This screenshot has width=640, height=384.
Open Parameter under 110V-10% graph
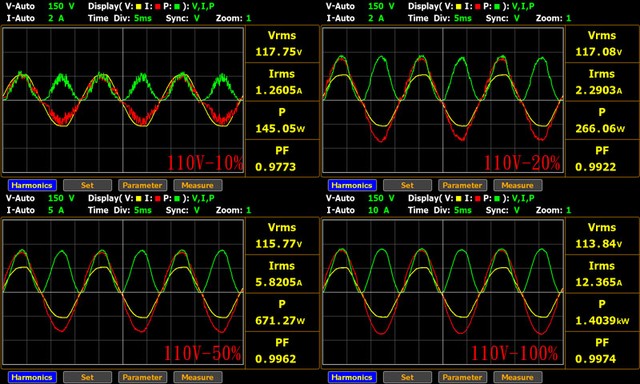point(142,185)
